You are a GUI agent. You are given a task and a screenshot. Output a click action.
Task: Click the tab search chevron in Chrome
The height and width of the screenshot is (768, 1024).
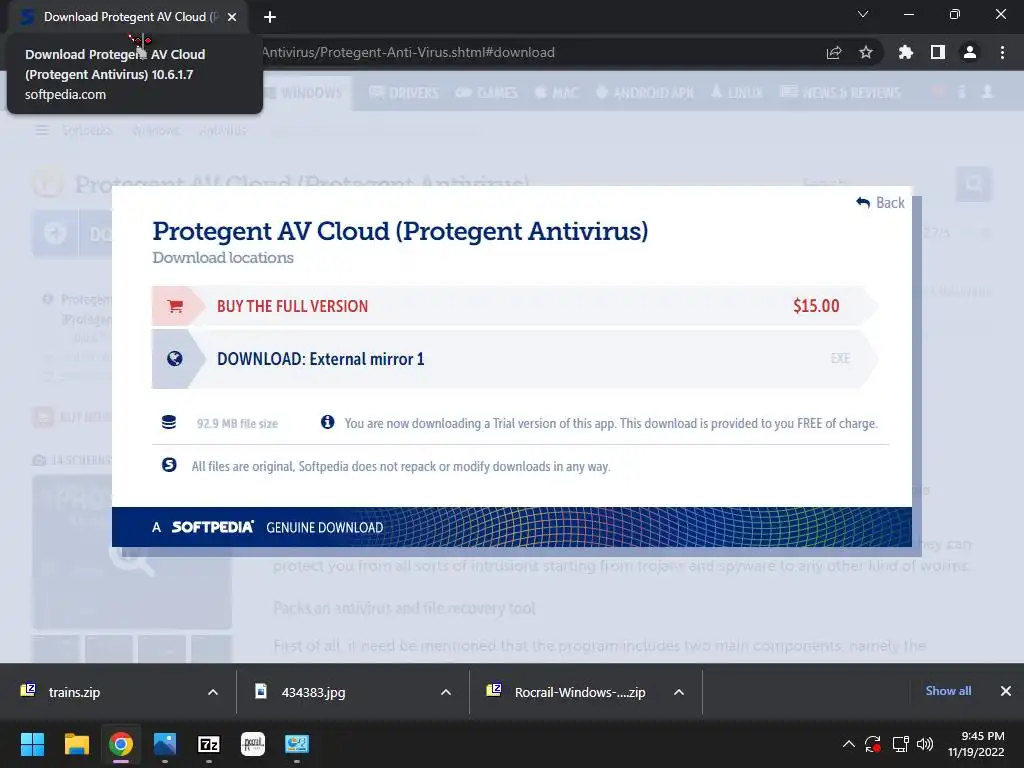(863, 14)
